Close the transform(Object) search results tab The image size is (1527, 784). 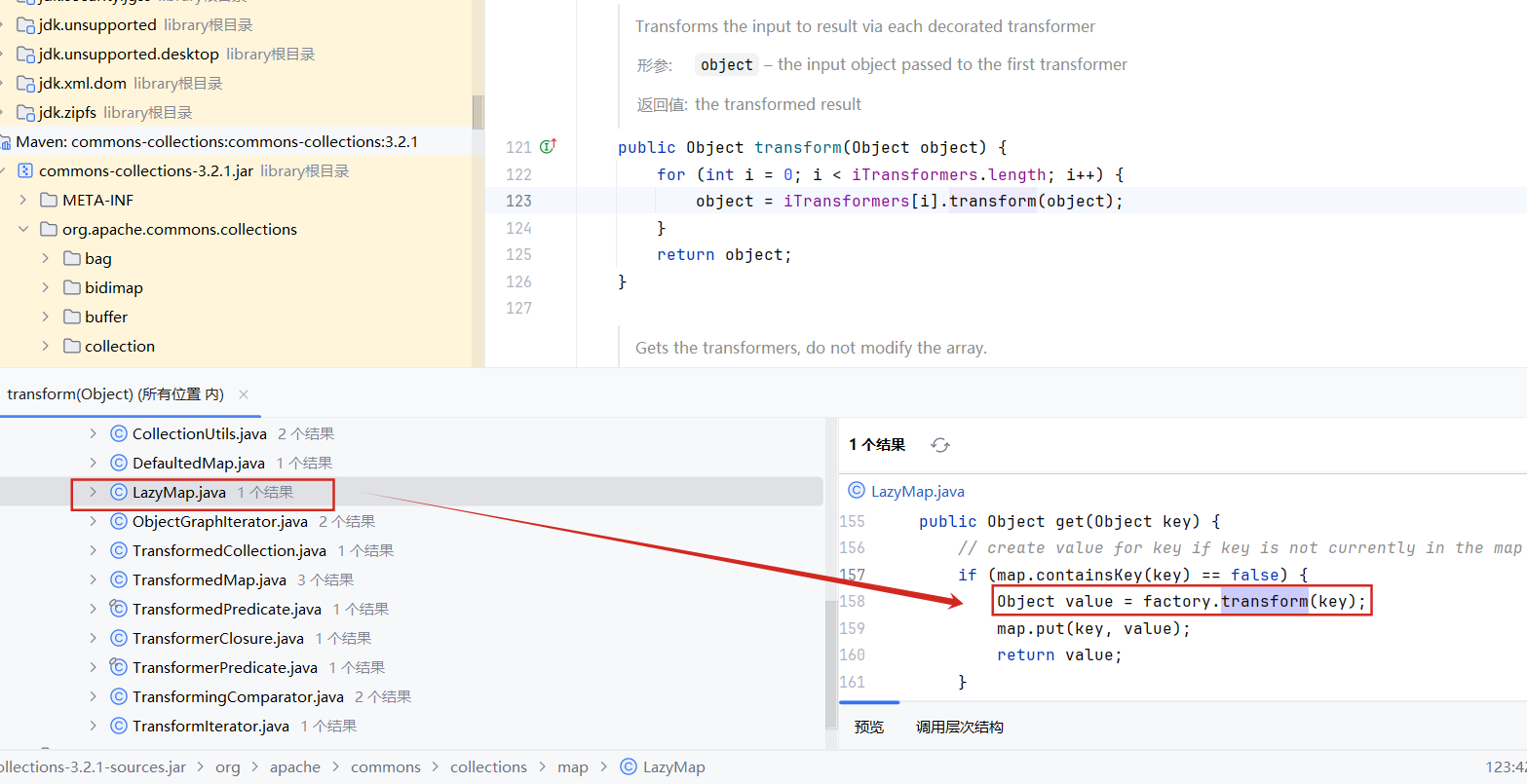(x=244, y=394)
